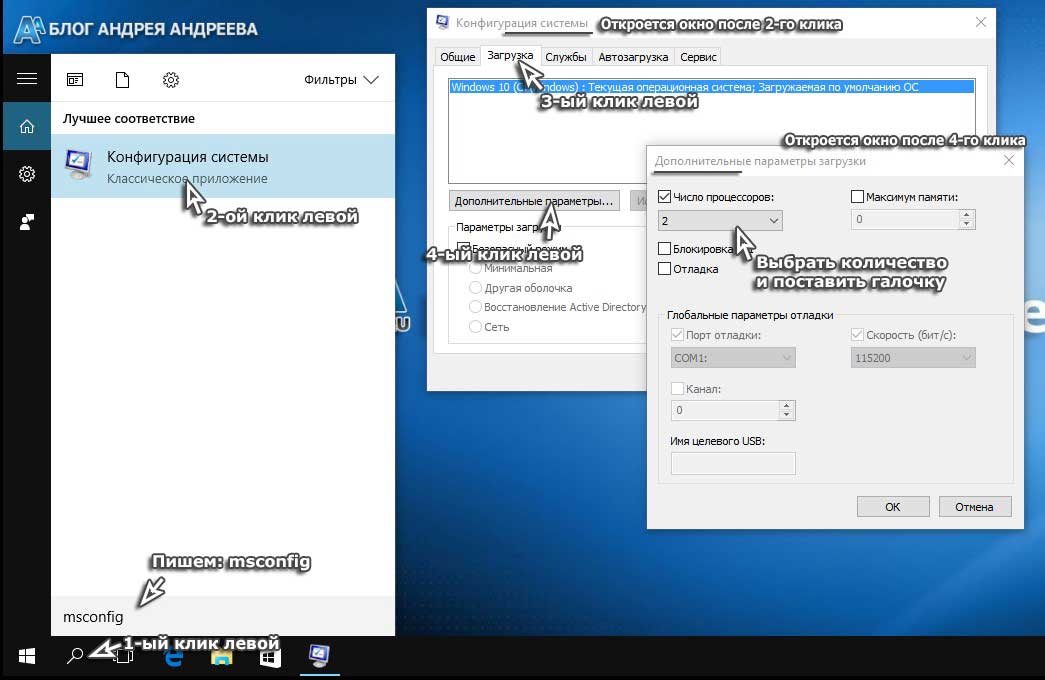The height and width of the screenshot is (680, 1045).
Task: Launch Microsoft Edge from taskbar
Action: (174, 657)
